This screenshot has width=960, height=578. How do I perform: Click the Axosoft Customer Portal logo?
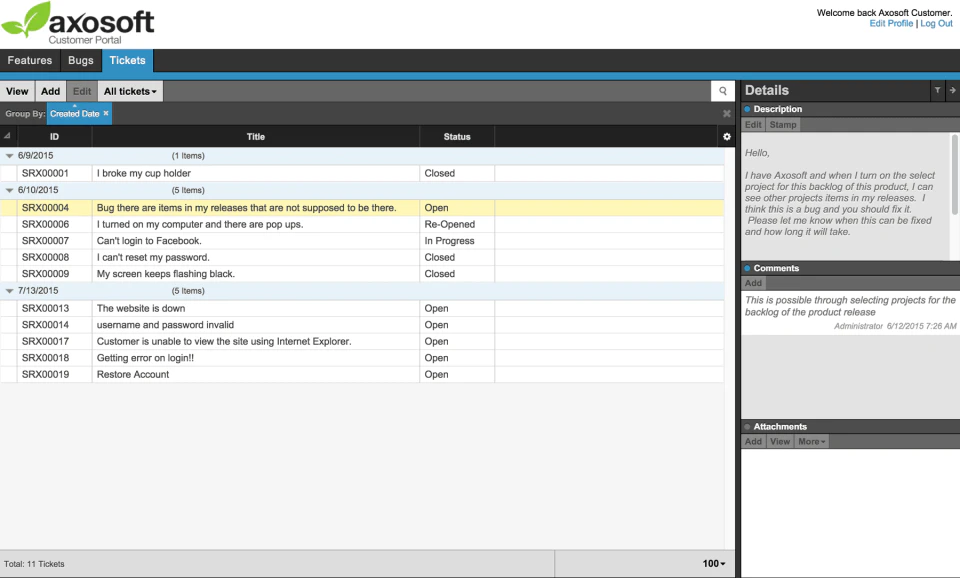pyautogui.click(x=78, y=22)
